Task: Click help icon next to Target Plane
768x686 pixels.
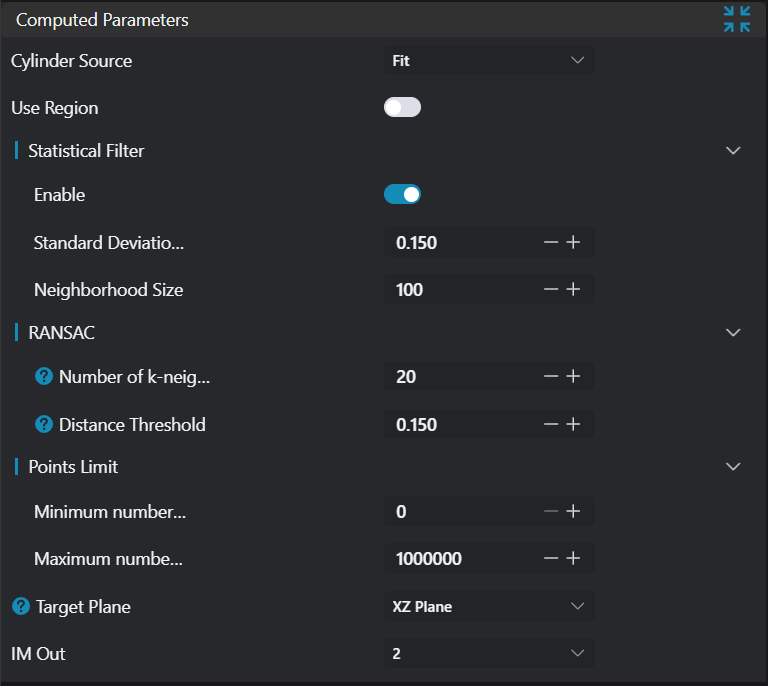Action: click(21, 606)
